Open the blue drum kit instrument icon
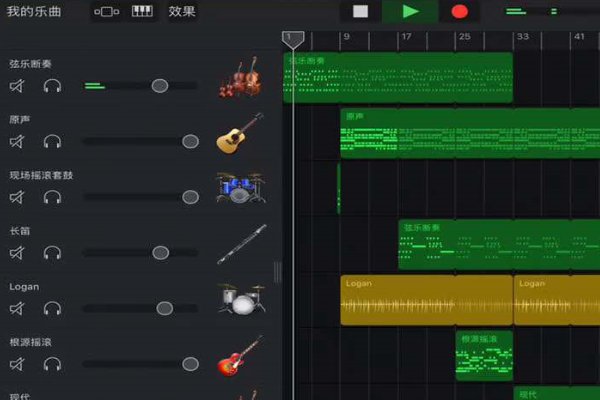Viewport: 600px width, 400px height. pos(239,188)
